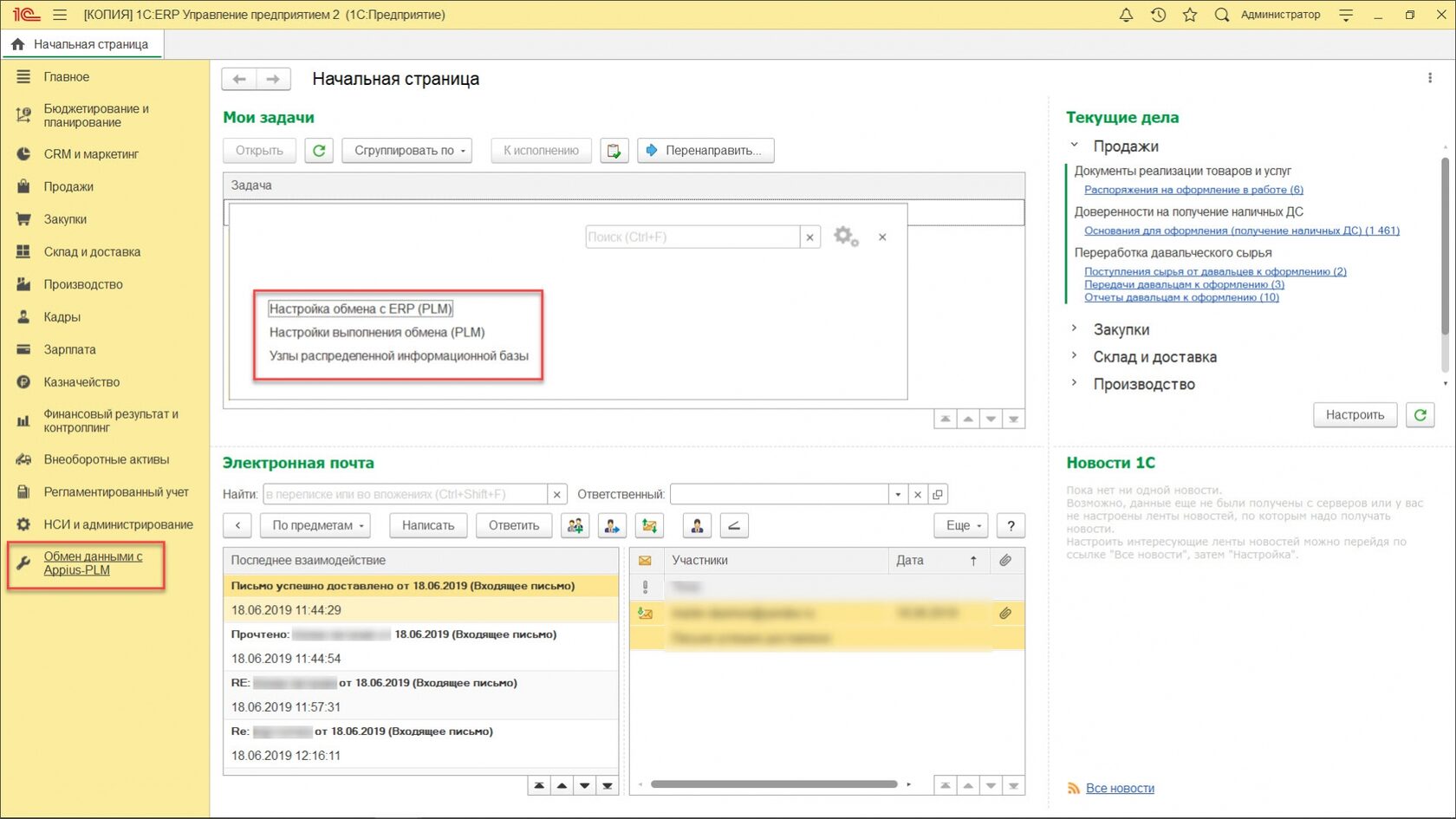Expand the Ответственный dropdown arrow

(x=898, y=495)
